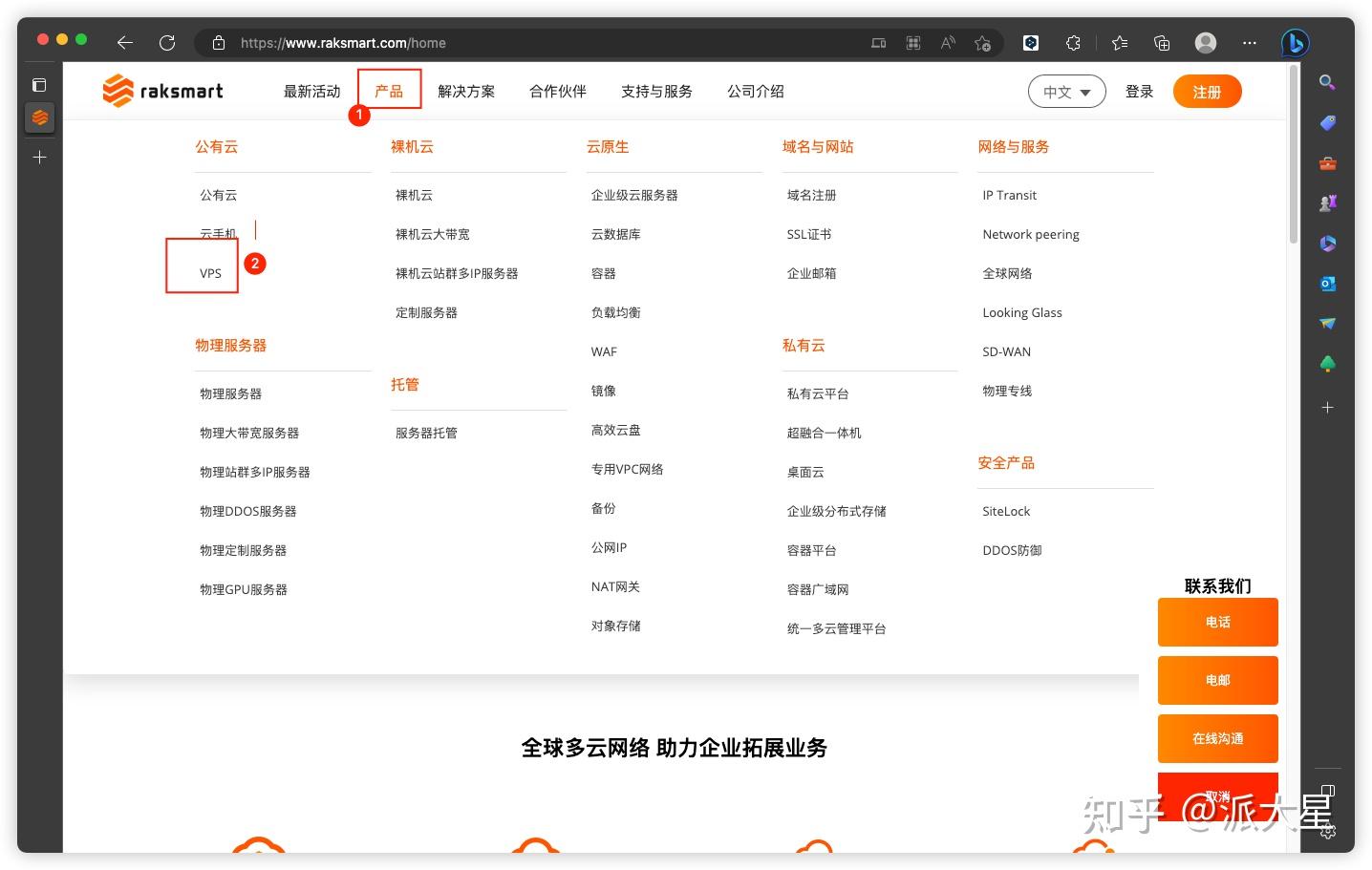
Task: Open the Collections icon
Action: [1162, 42]
